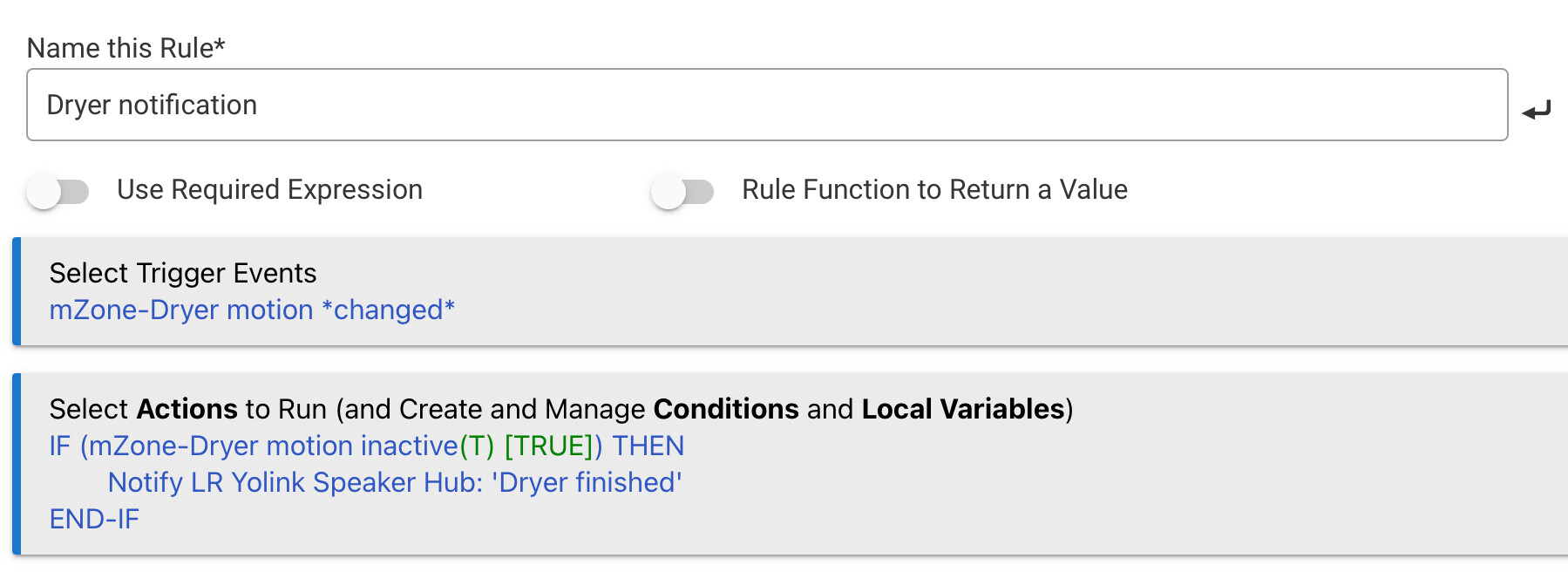The width and height of the screenshot is (1568, 572).
Task: Click the bold 'Local Variables' text
Action: [963, 410]
